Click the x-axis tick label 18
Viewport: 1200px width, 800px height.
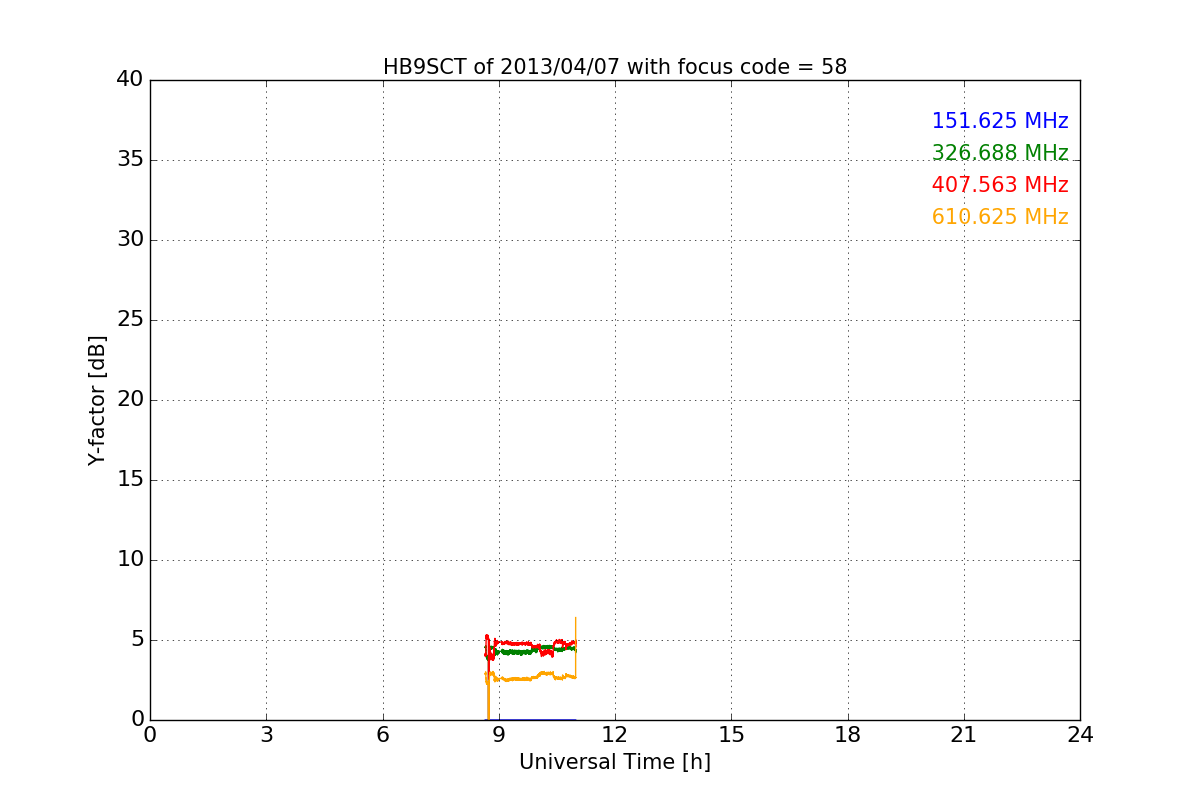point(848,735)
